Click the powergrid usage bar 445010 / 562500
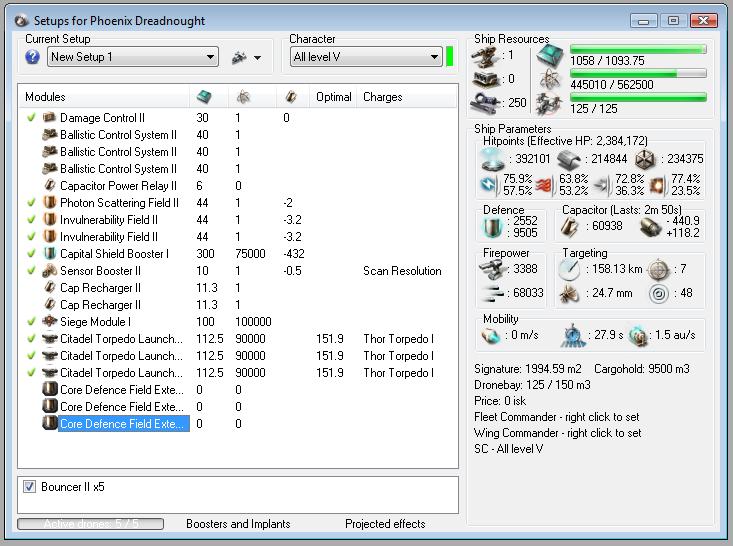 point(638,73)
